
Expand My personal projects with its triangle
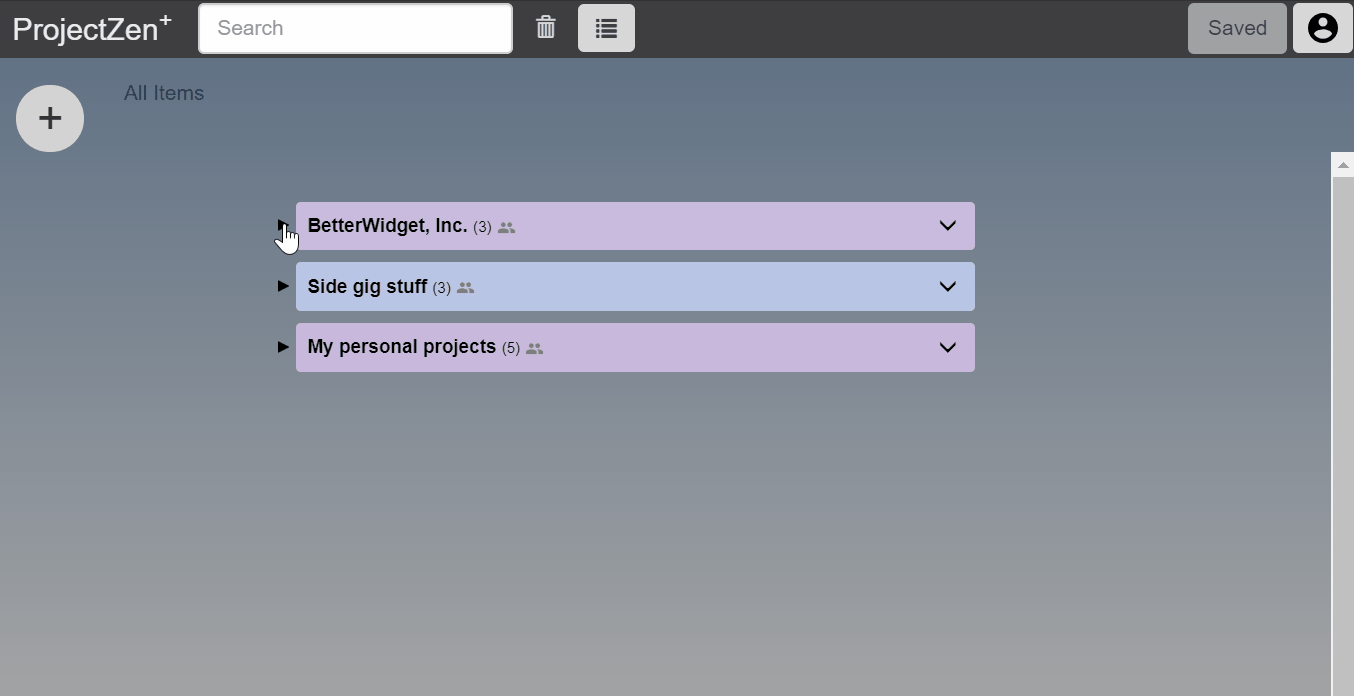(283, 347)
